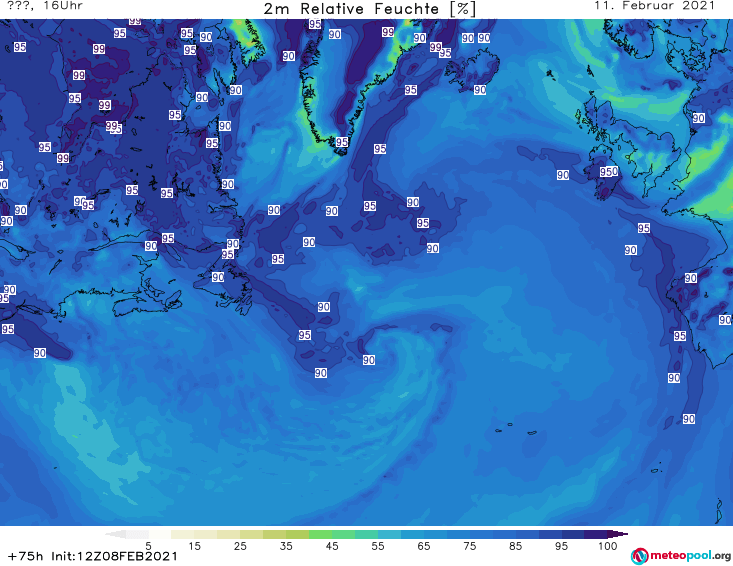Click the '95' value on the color scale legend

[561, 546]
